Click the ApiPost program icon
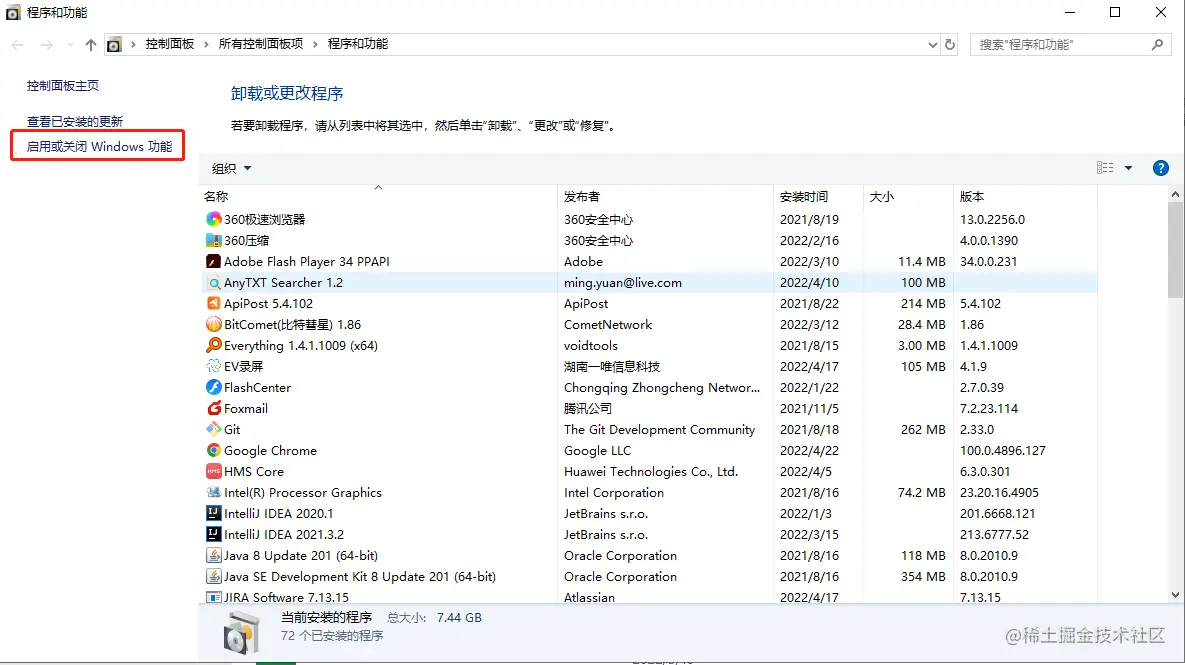Screen dimensions: 1185x665 click(x=214, y=303)
